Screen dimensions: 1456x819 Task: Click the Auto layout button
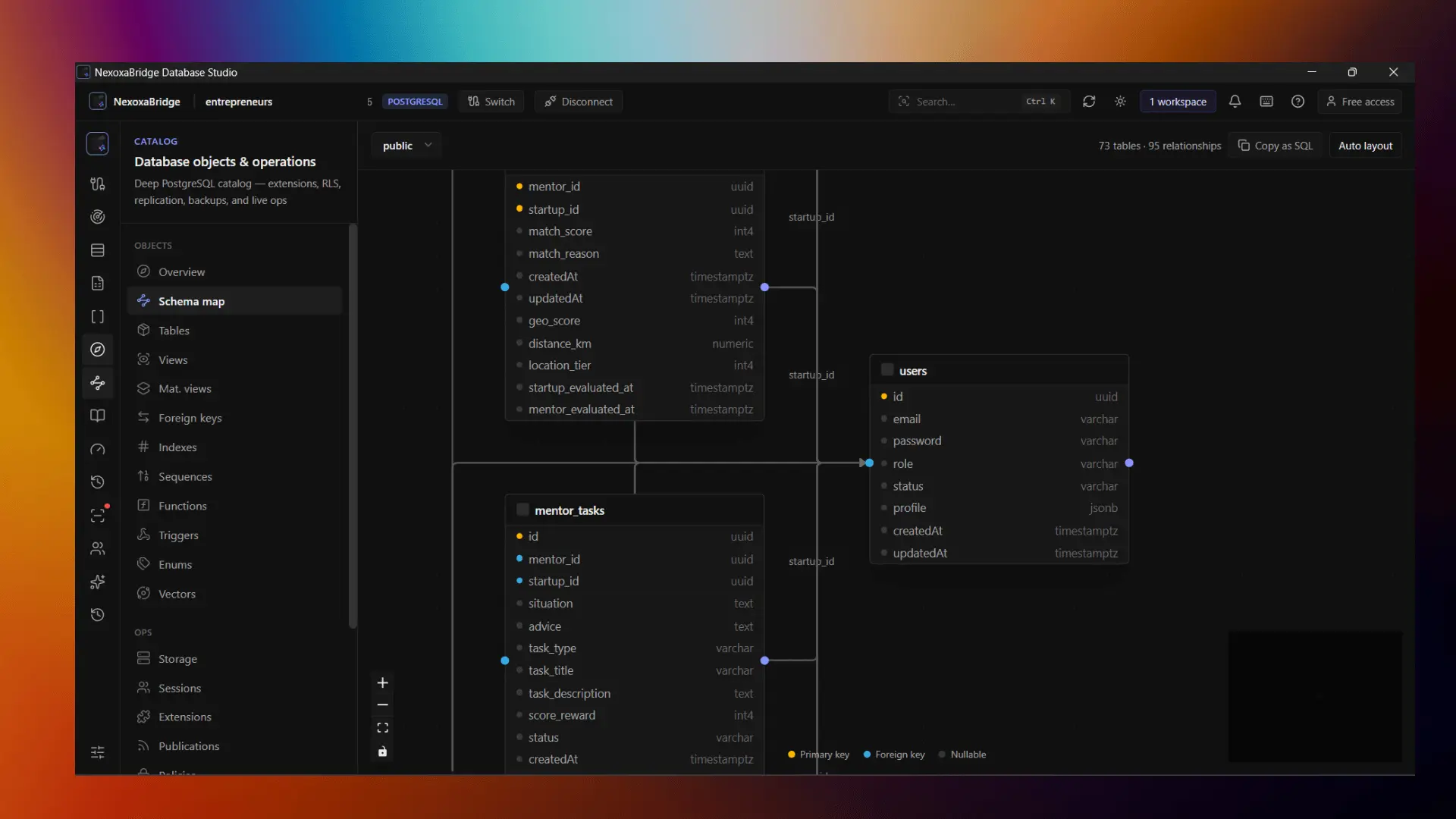[1365, 146]
